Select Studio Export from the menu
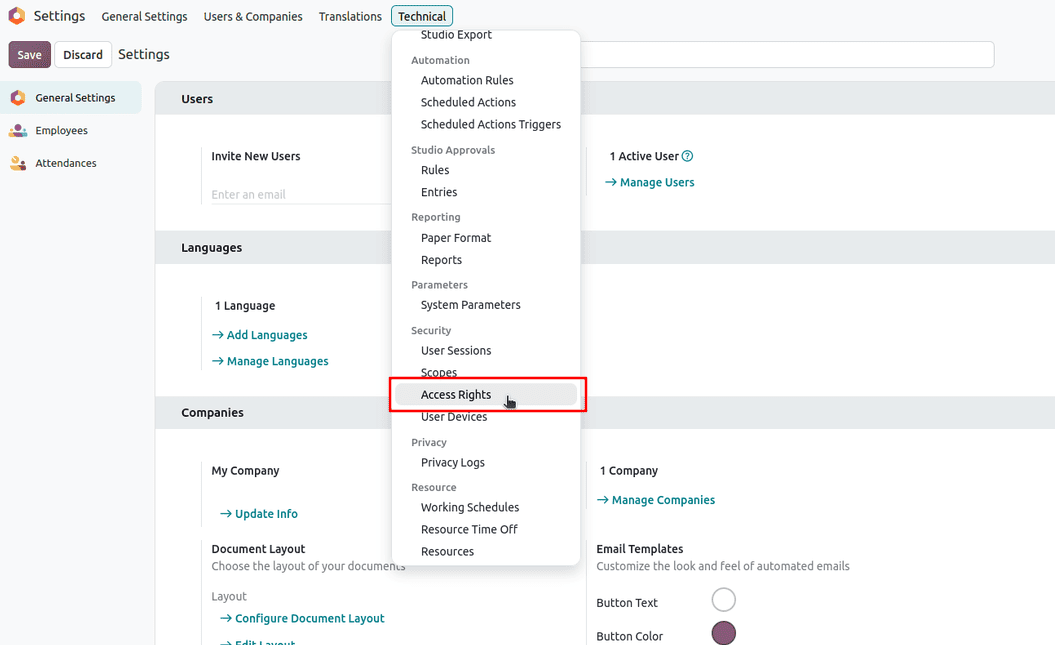Screen dimensions: 1055x645 456,35
